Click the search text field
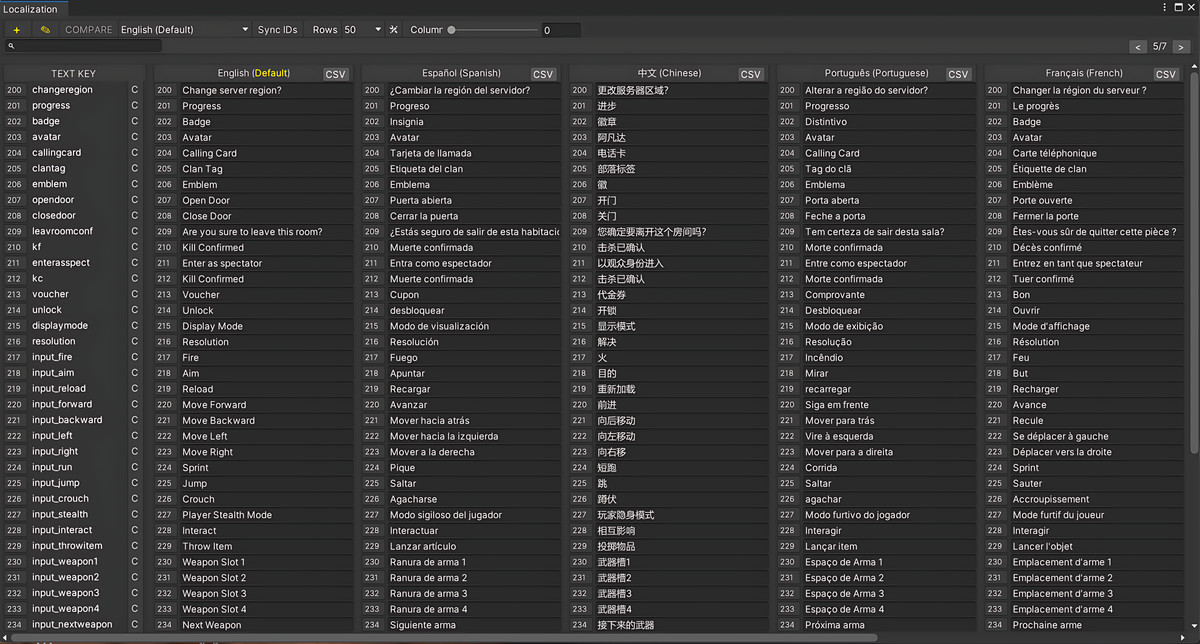Viewport: 1200px width, 644px height. point(84,46)
